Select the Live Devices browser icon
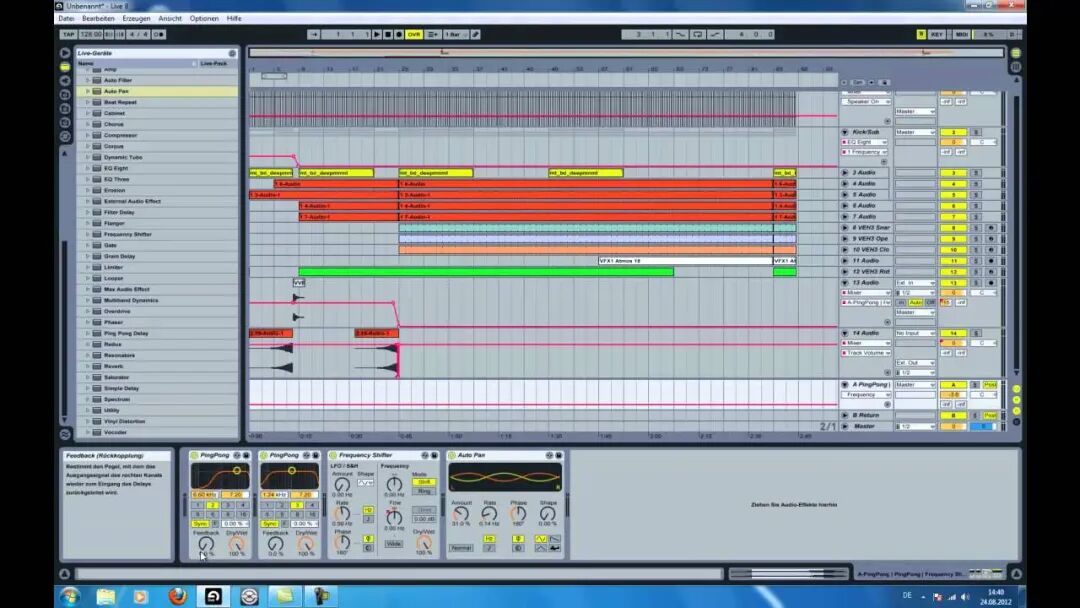 coord(65,67)
